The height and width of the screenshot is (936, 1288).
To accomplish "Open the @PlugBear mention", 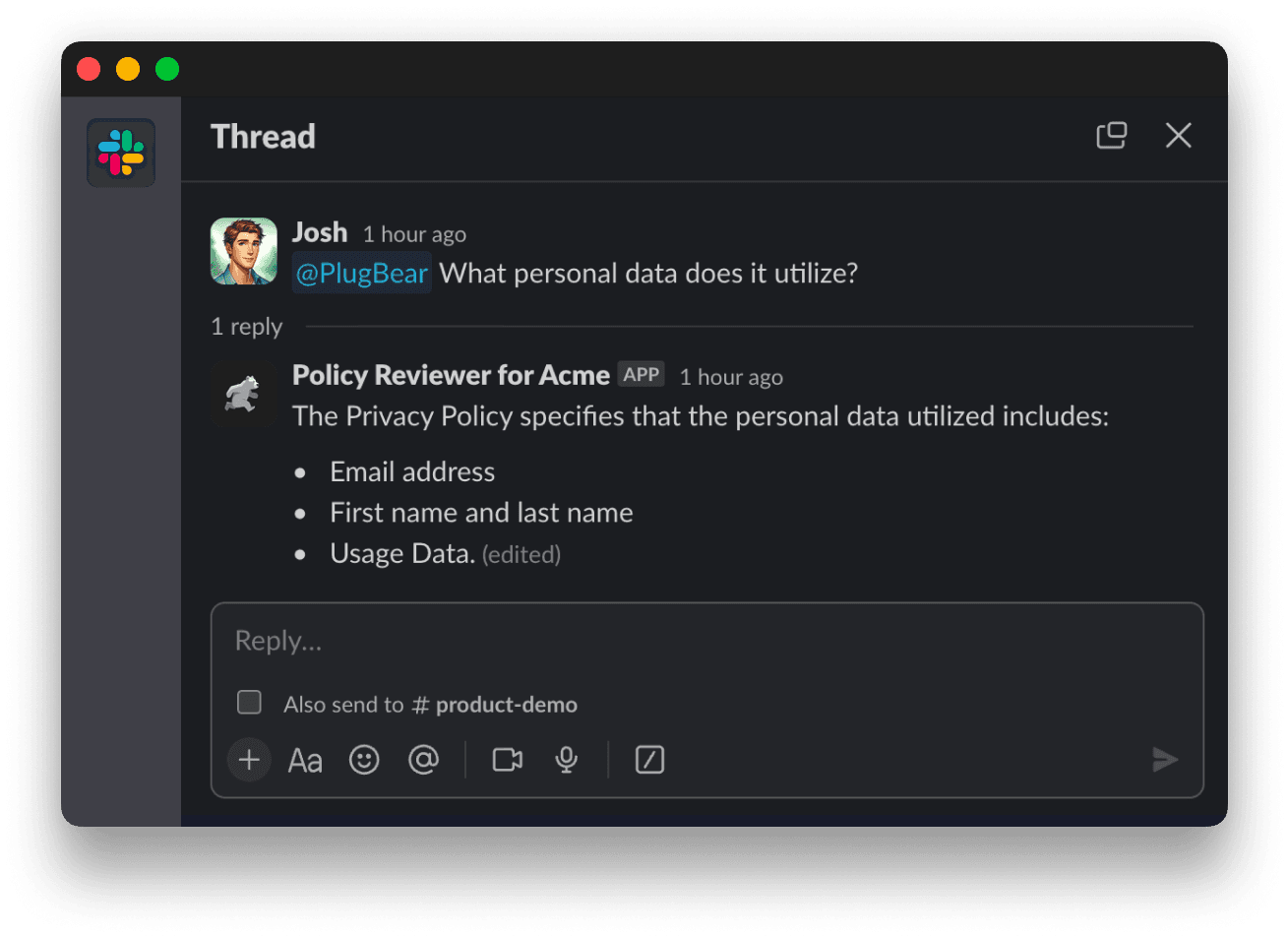I will pyautogui.click(x=361, y=273).
